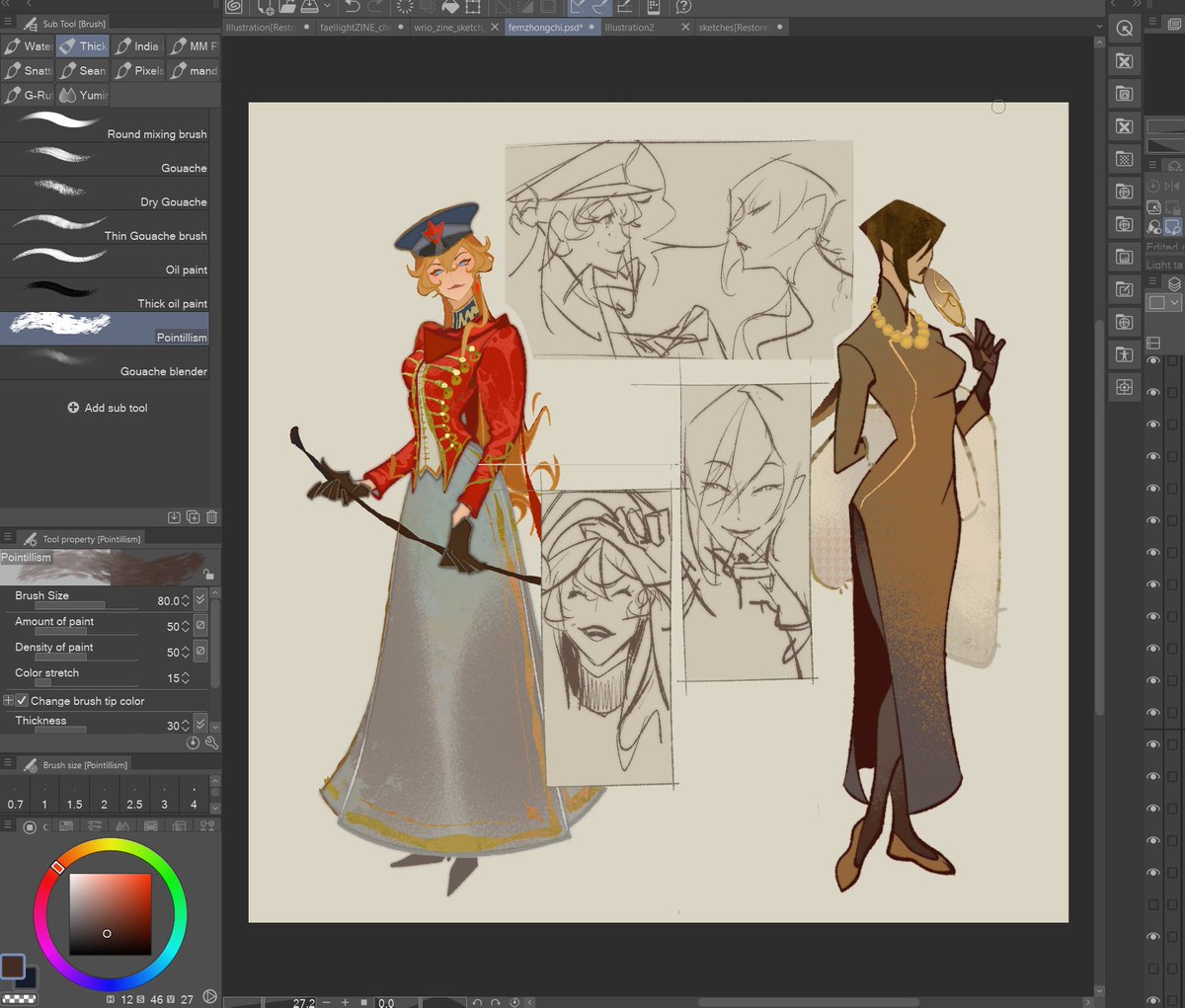Select the color wheel tab icon

pos(30,826)
